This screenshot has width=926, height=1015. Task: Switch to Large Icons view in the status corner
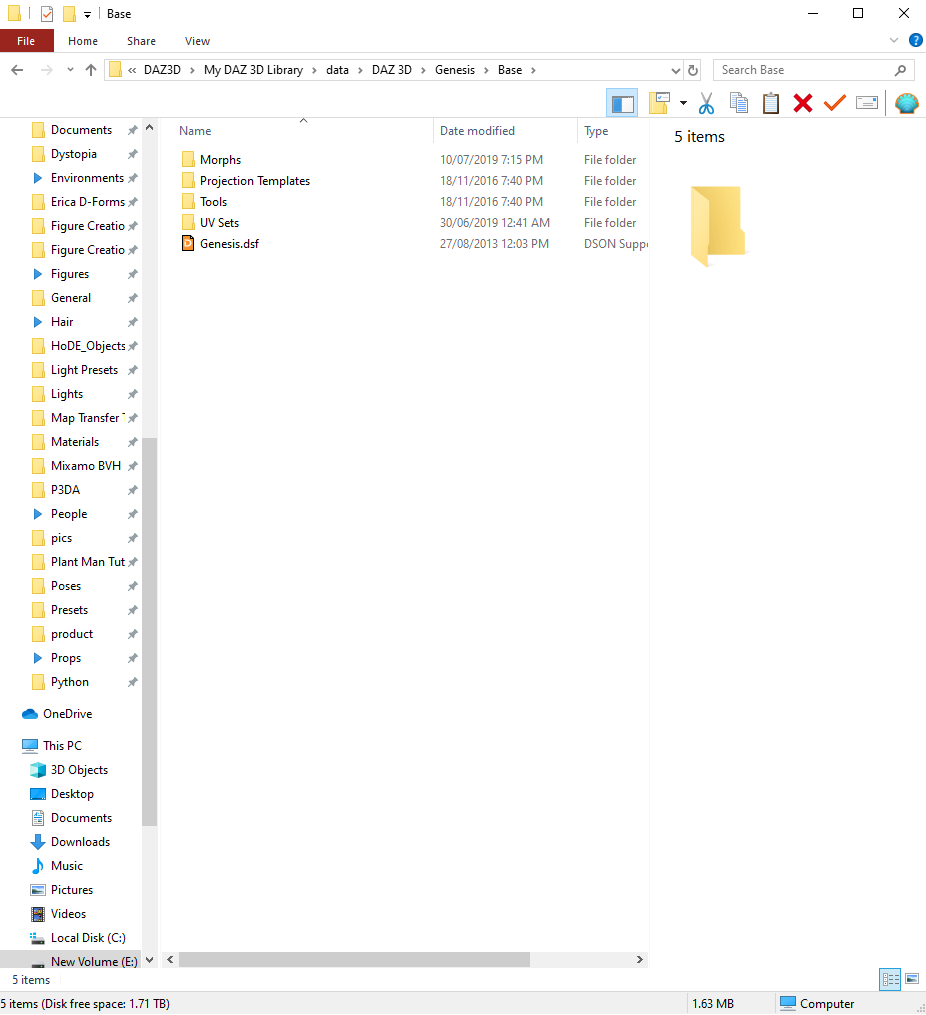[912, 979]
